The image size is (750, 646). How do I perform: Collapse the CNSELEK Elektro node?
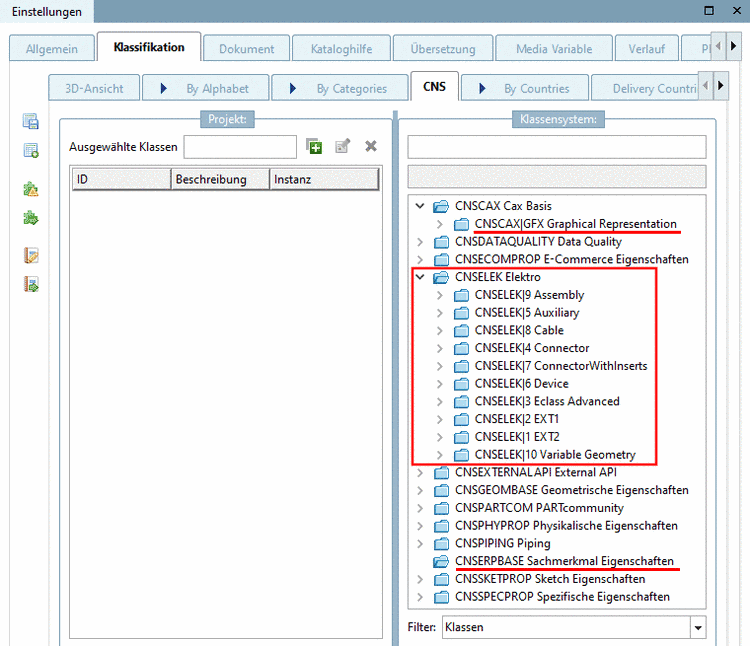pyautogui.click(x=420, y=277)
